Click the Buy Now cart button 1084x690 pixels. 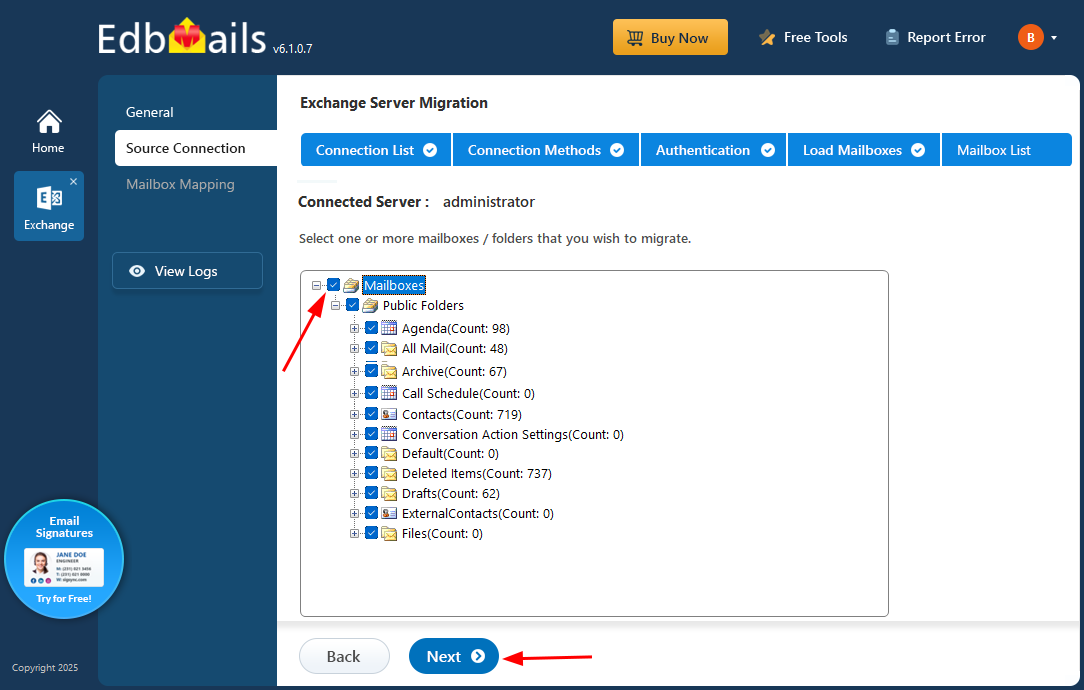[670, 37]
